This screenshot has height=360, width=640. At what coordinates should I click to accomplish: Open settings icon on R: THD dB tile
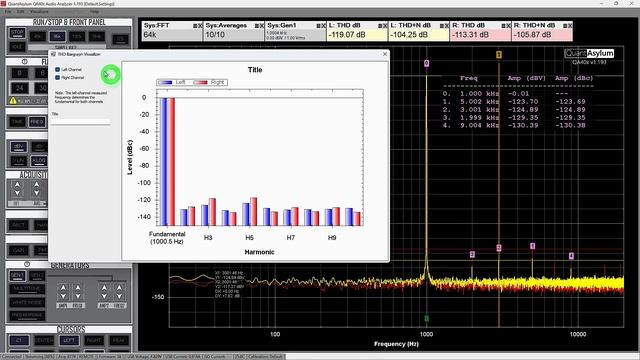503,26
